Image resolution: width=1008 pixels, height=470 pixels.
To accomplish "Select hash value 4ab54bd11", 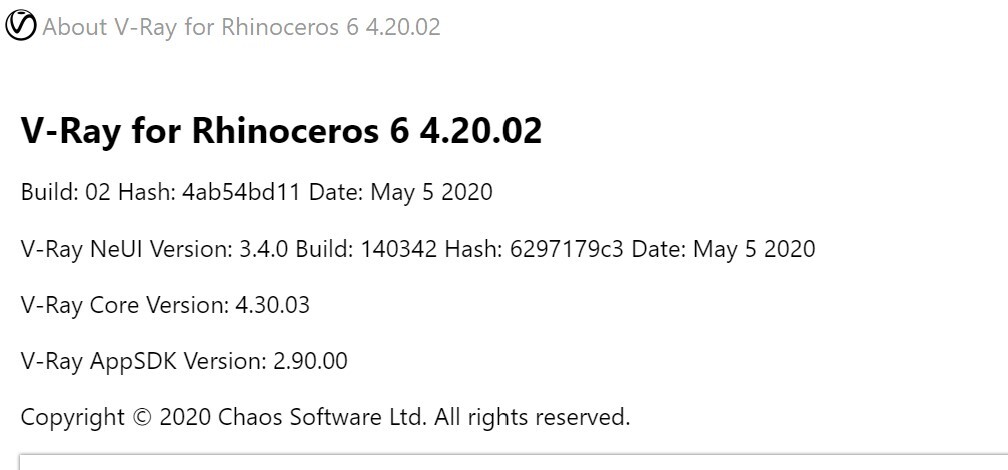I will 240,192.
